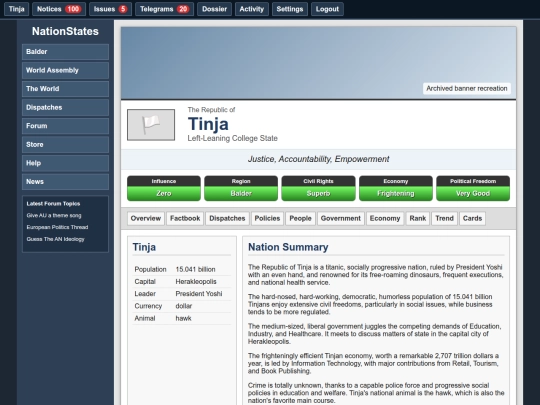The height and width of the screenshot is (405, 540).
Task: Click the Economy Frightening indicator
Action: (x=396, y=188)
